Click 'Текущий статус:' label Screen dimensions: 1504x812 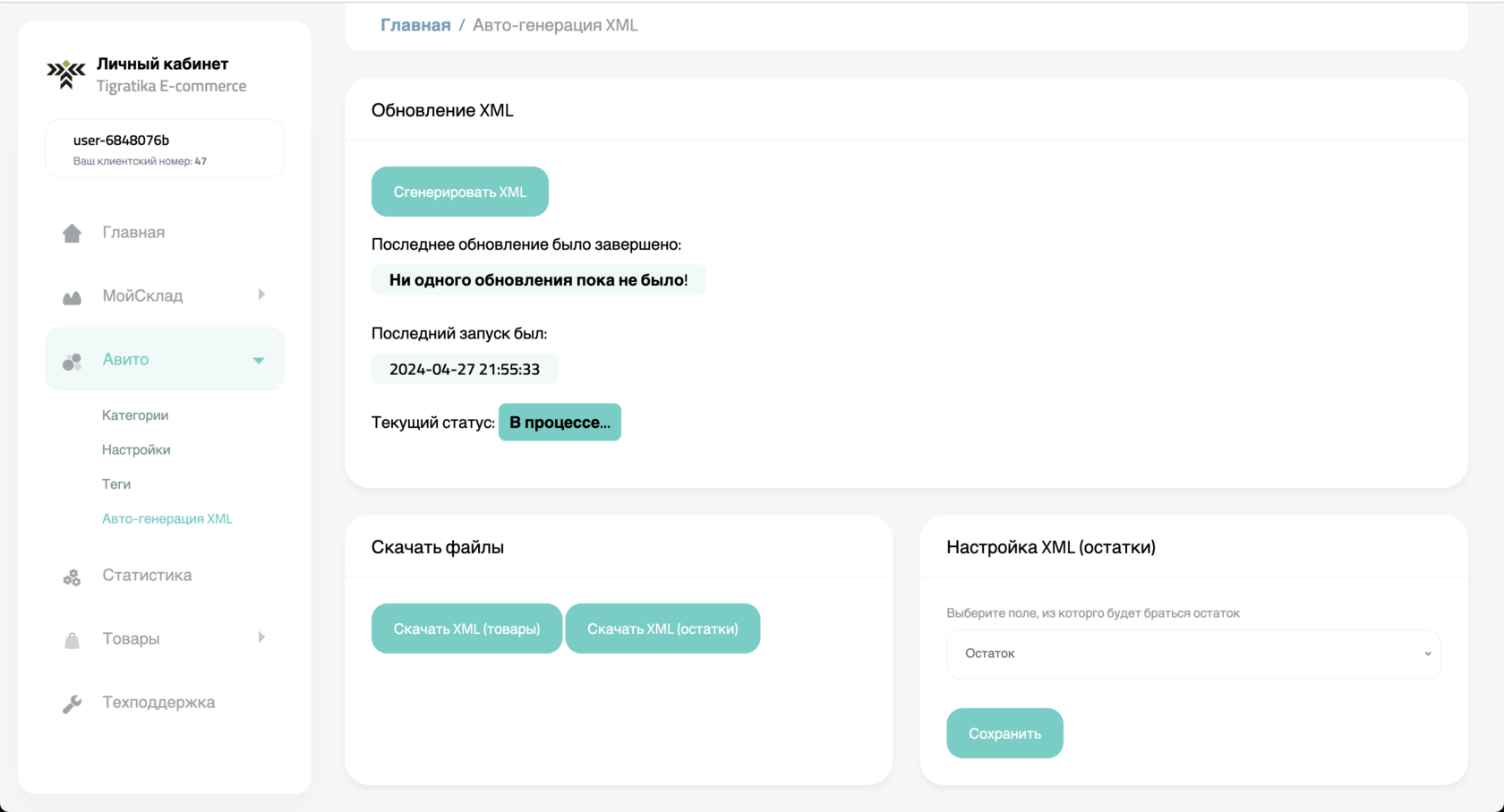[433, 423]
